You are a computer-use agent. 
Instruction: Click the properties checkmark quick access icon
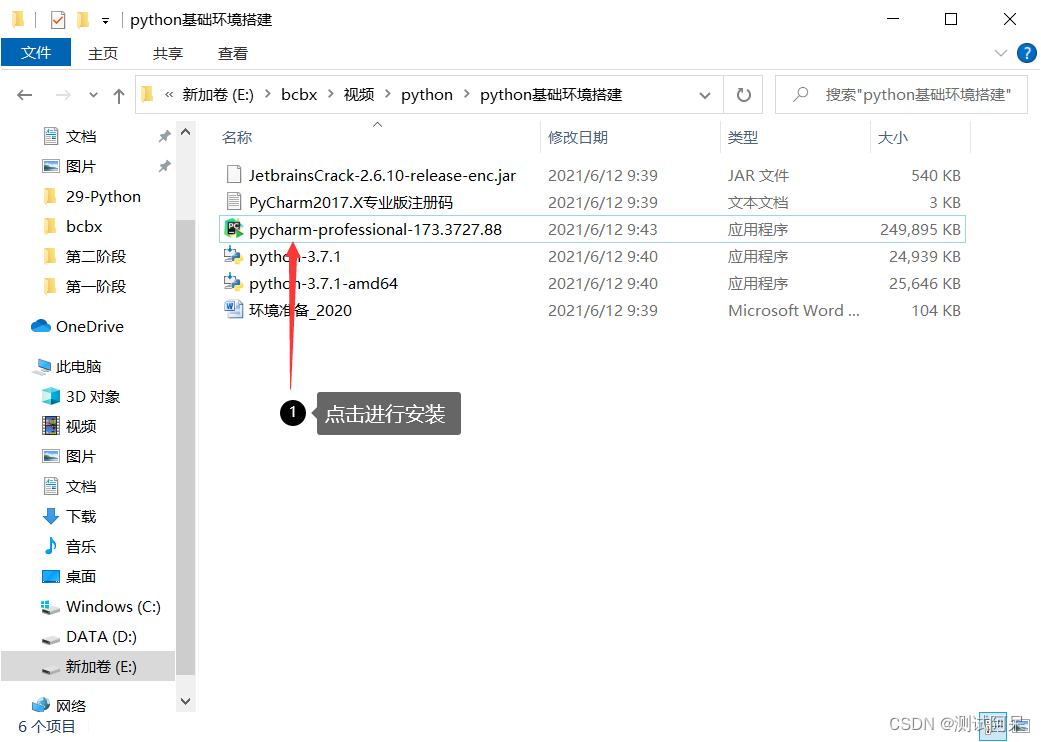point(58,20)
